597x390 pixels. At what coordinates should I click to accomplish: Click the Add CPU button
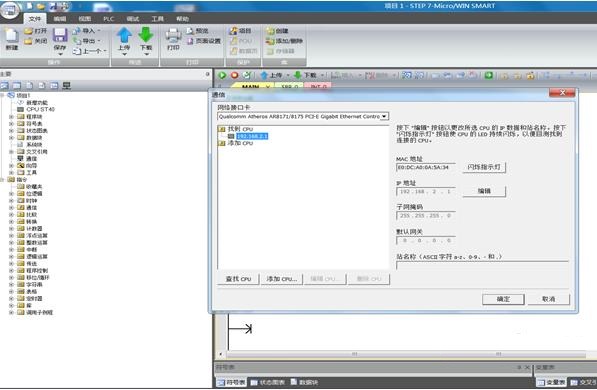[282, 279]
